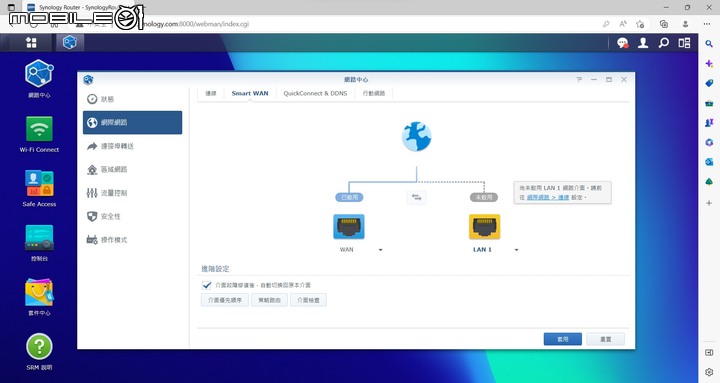Select 操作模式 in the left sidebar

[x=132, y=240]
